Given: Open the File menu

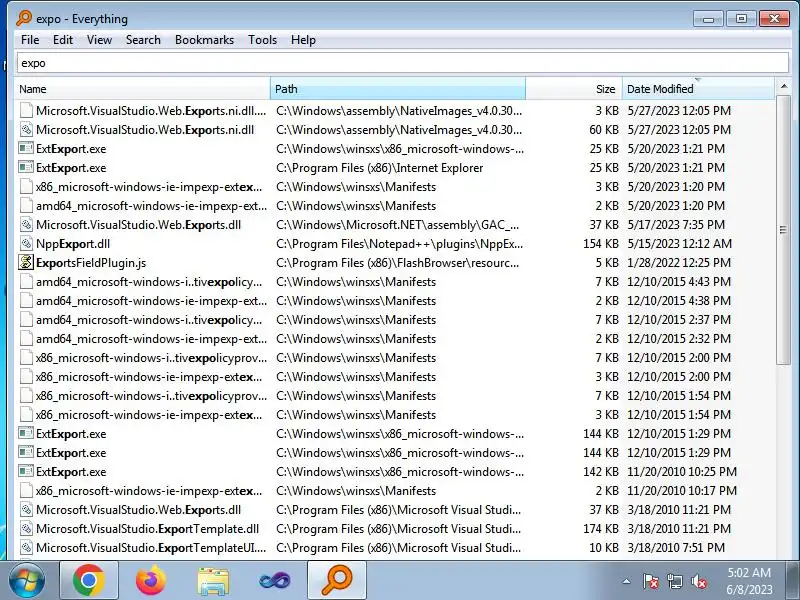Looking at the screenshot, I should [x=30, y=40].
